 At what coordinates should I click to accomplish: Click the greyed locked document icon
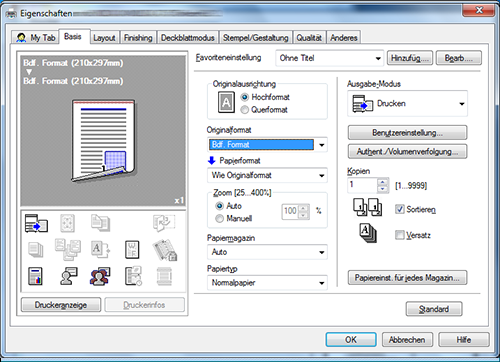pyautogui.click(x=165, y=250)
